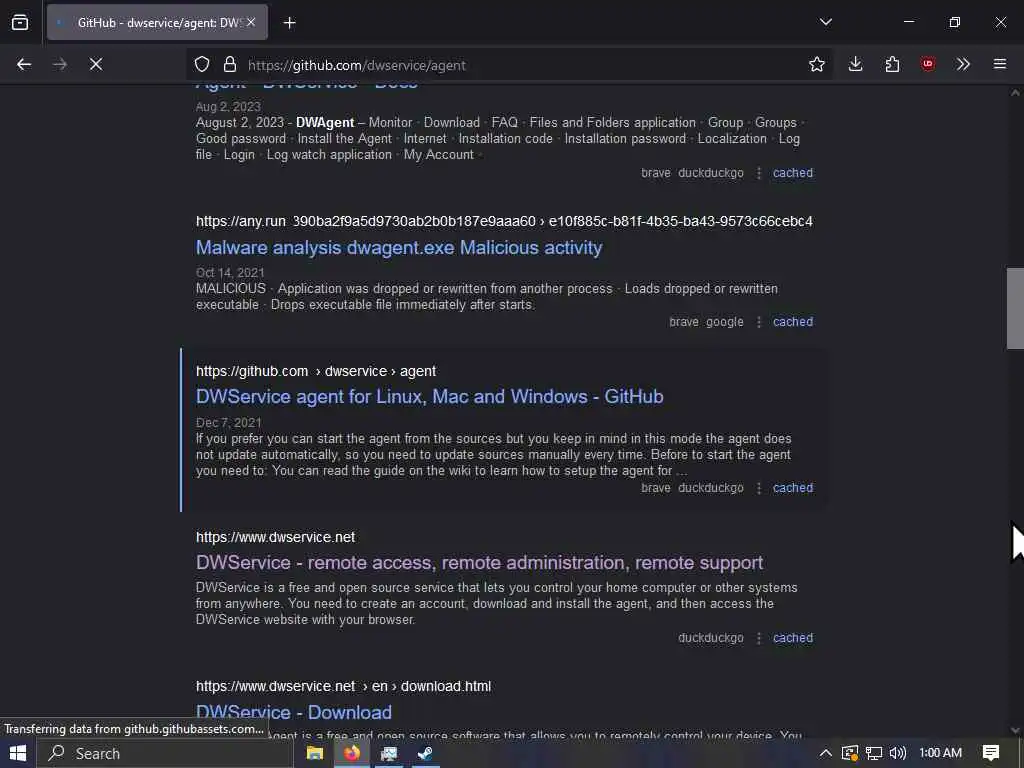This screenshot has height=768, width=1024.
Task: Close the GitHub dwservice/agent tab
Action: (251, 22)
